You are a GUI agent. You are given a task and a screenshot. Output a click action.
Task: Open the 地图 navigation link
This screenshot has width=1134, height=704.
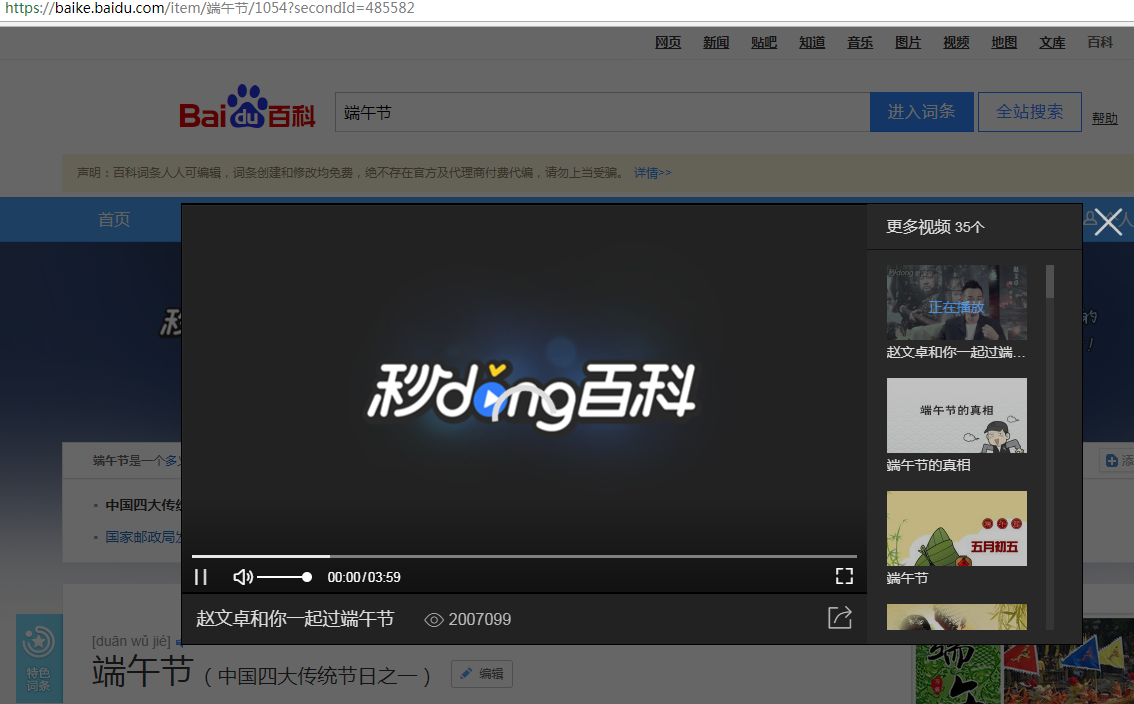click(1004, 43)
